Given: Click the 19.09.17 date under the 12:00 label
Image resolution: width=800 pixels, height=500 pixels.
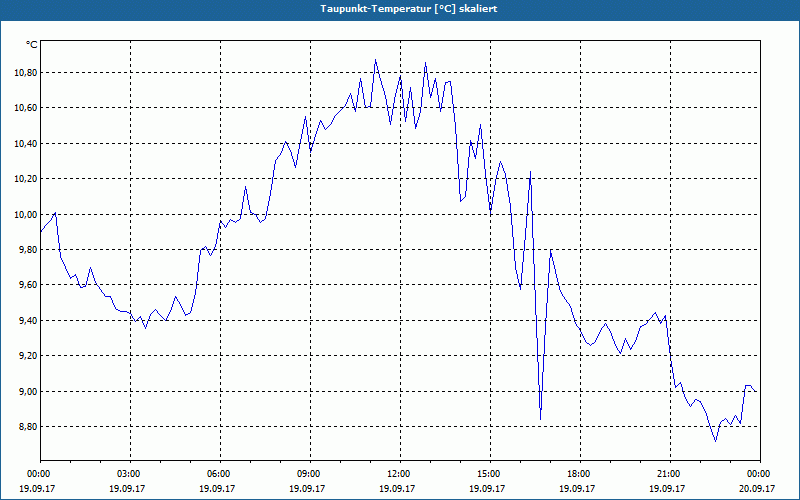Looking at the screenshot, I should [x=397, y=488].
